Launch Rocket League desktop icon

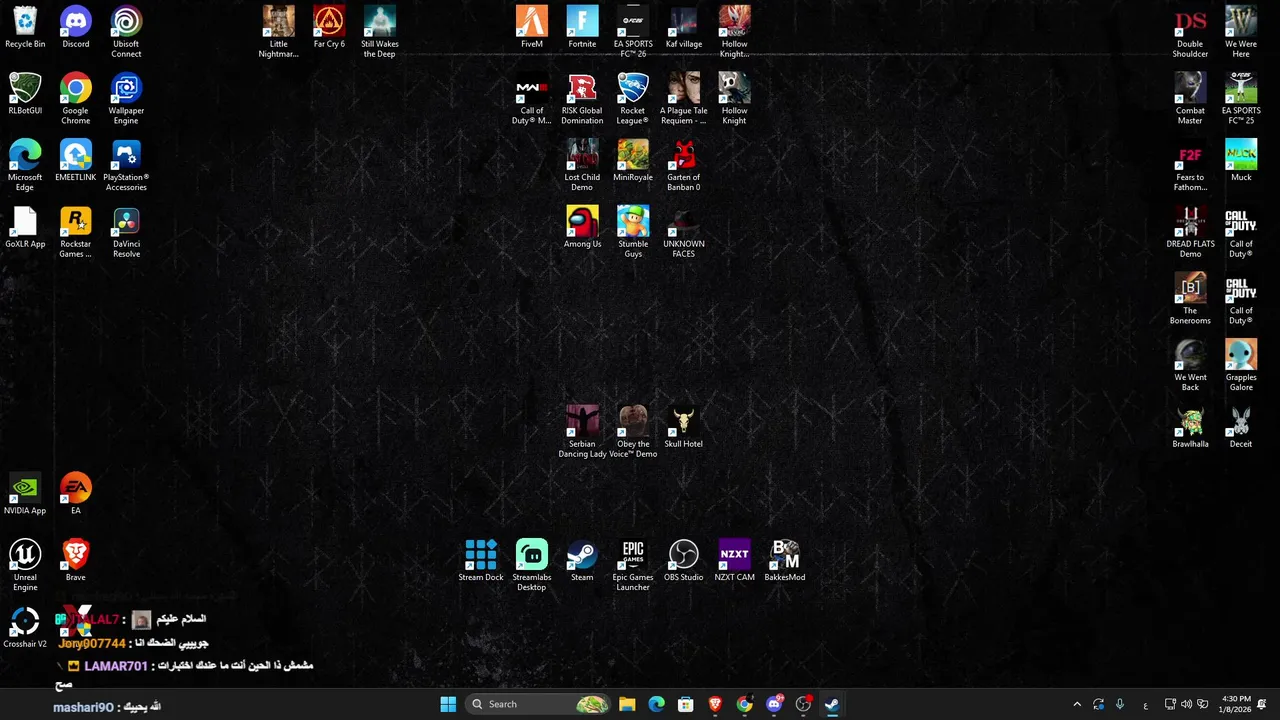633,99
